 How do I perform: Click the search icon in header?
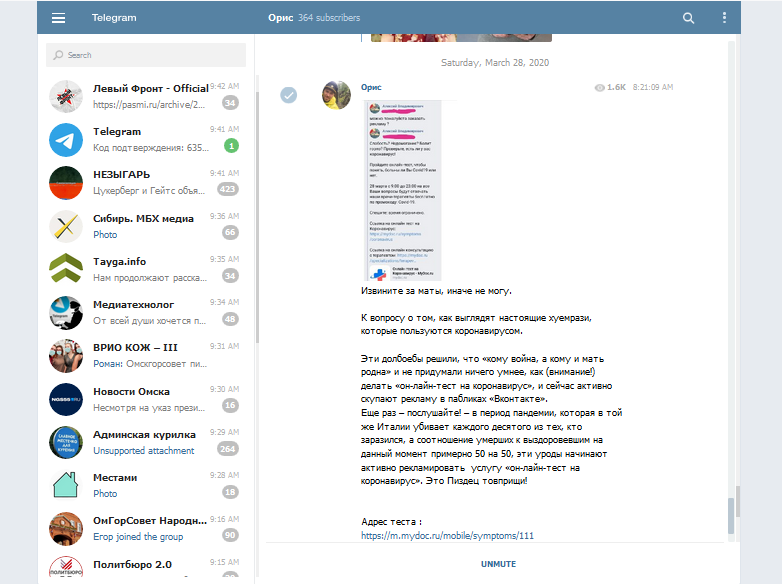tap(688, 18)
